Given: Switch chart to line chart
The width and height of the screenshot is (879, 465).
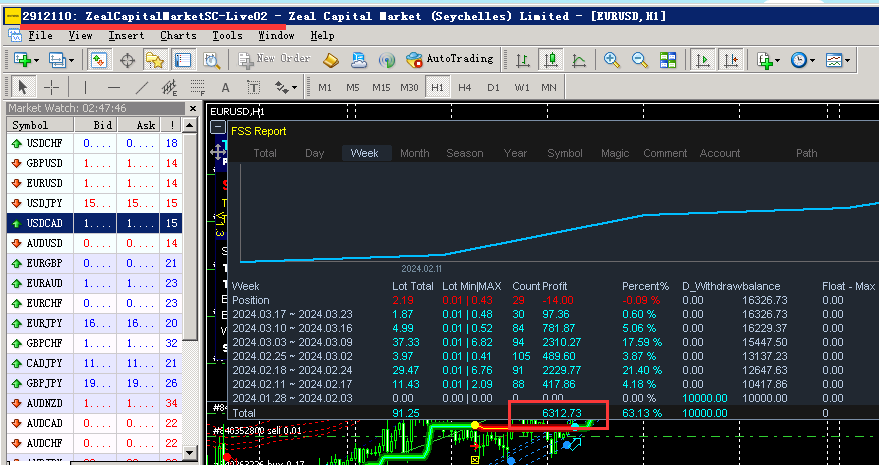Looking at the screenshot, I should click(579, 59).
